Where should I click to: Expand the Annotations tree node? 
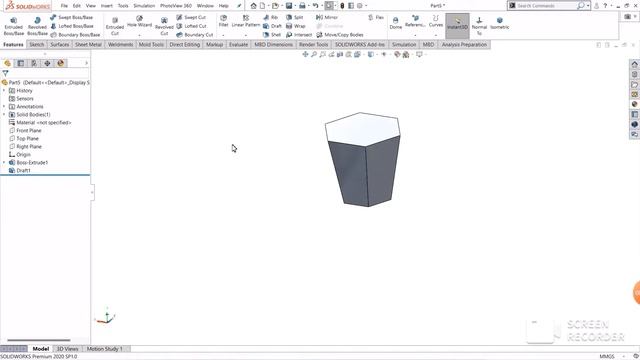[x=4, y=107]
